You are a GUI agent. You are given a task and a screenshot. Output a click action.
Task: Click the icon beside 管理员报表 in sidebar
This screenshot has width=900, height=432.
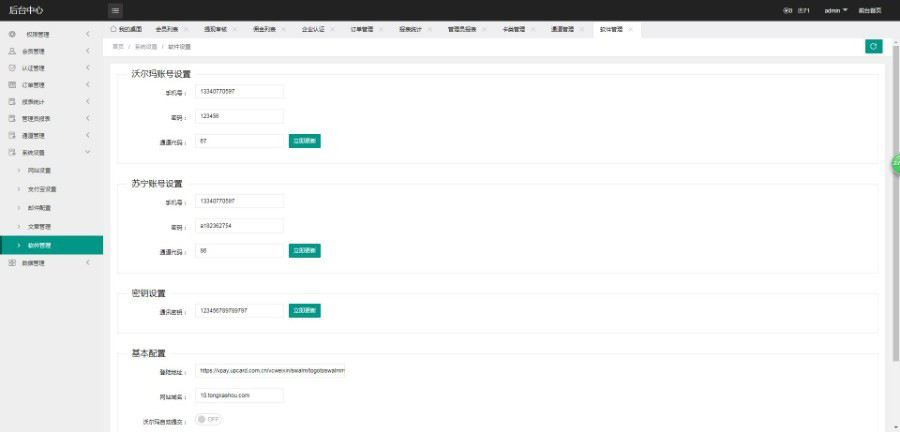coord(12,119)
